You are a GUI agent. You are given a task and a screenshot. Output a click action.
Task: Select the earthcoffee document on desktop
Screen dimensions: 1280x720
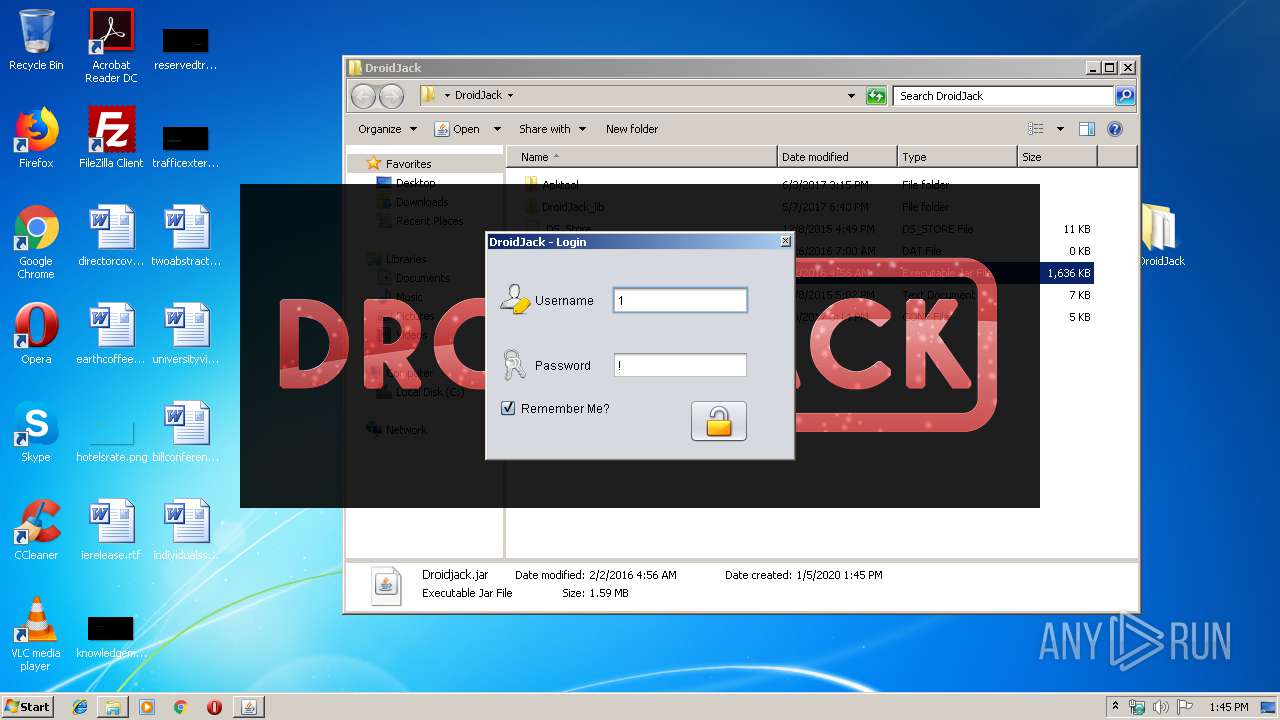(x=111, y=334)
